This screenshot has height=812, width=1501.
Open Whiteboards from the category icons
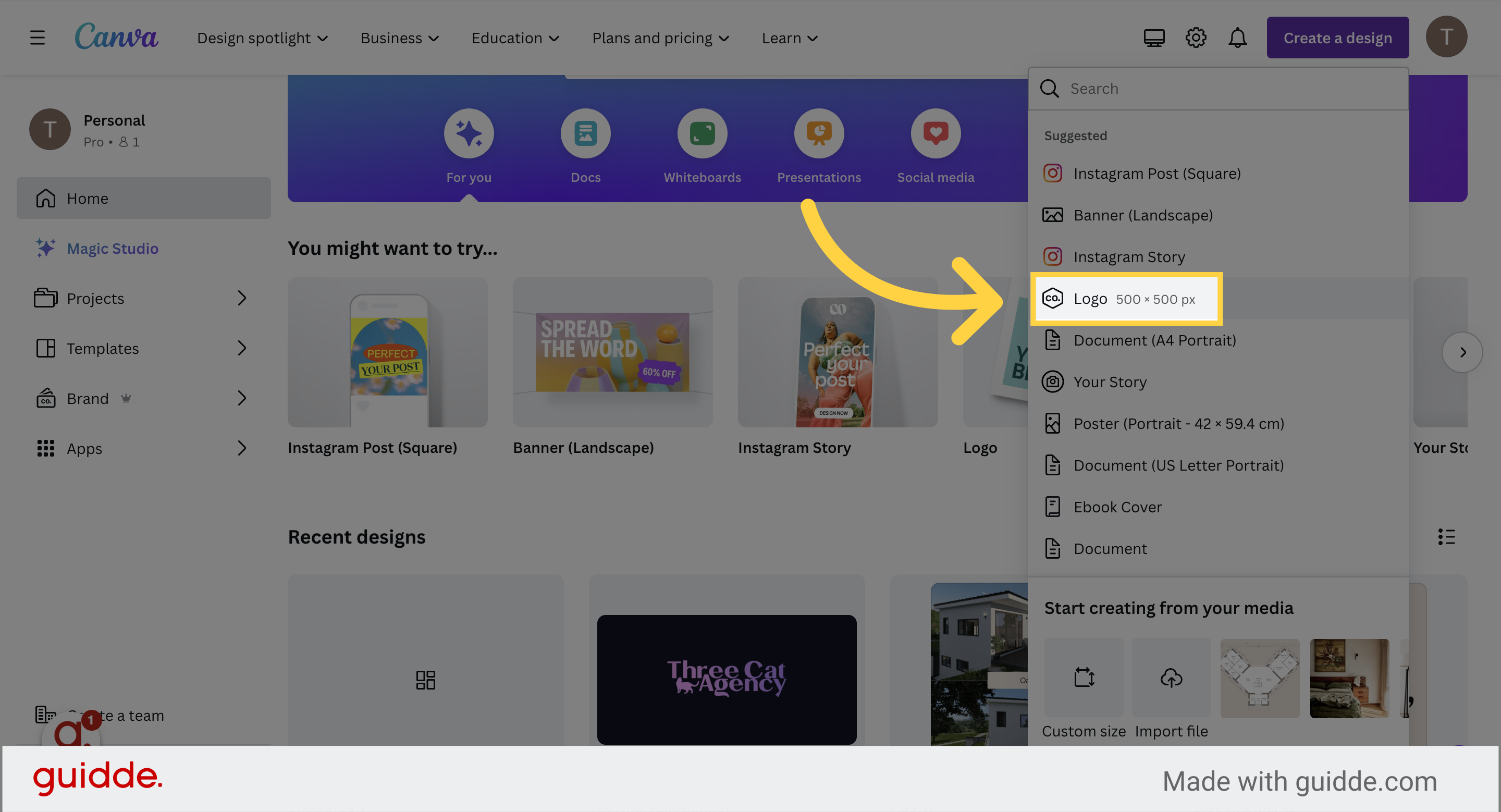702,133
